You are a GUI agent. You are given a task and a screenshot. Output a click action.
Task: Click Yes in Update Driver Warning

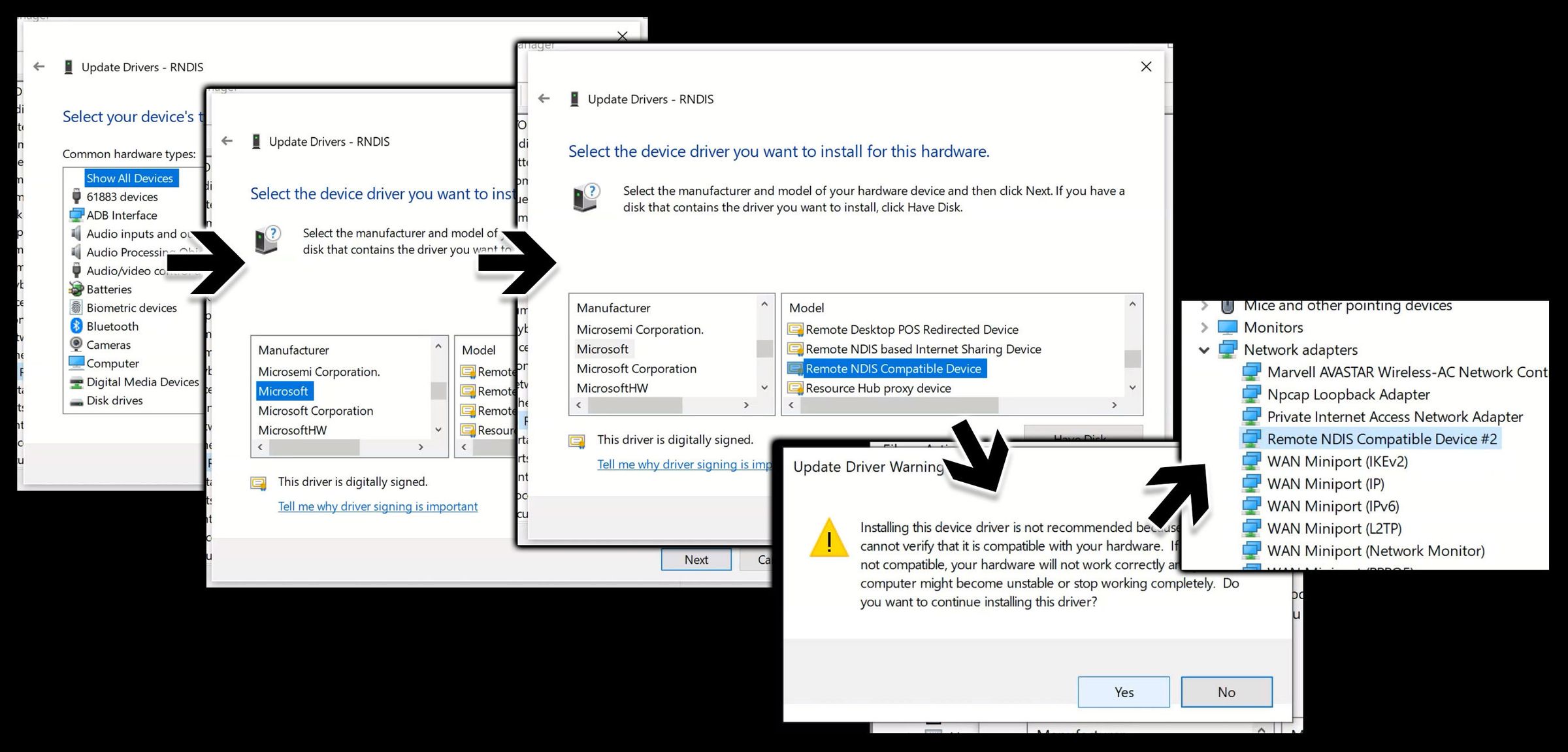coord(1123,692)
